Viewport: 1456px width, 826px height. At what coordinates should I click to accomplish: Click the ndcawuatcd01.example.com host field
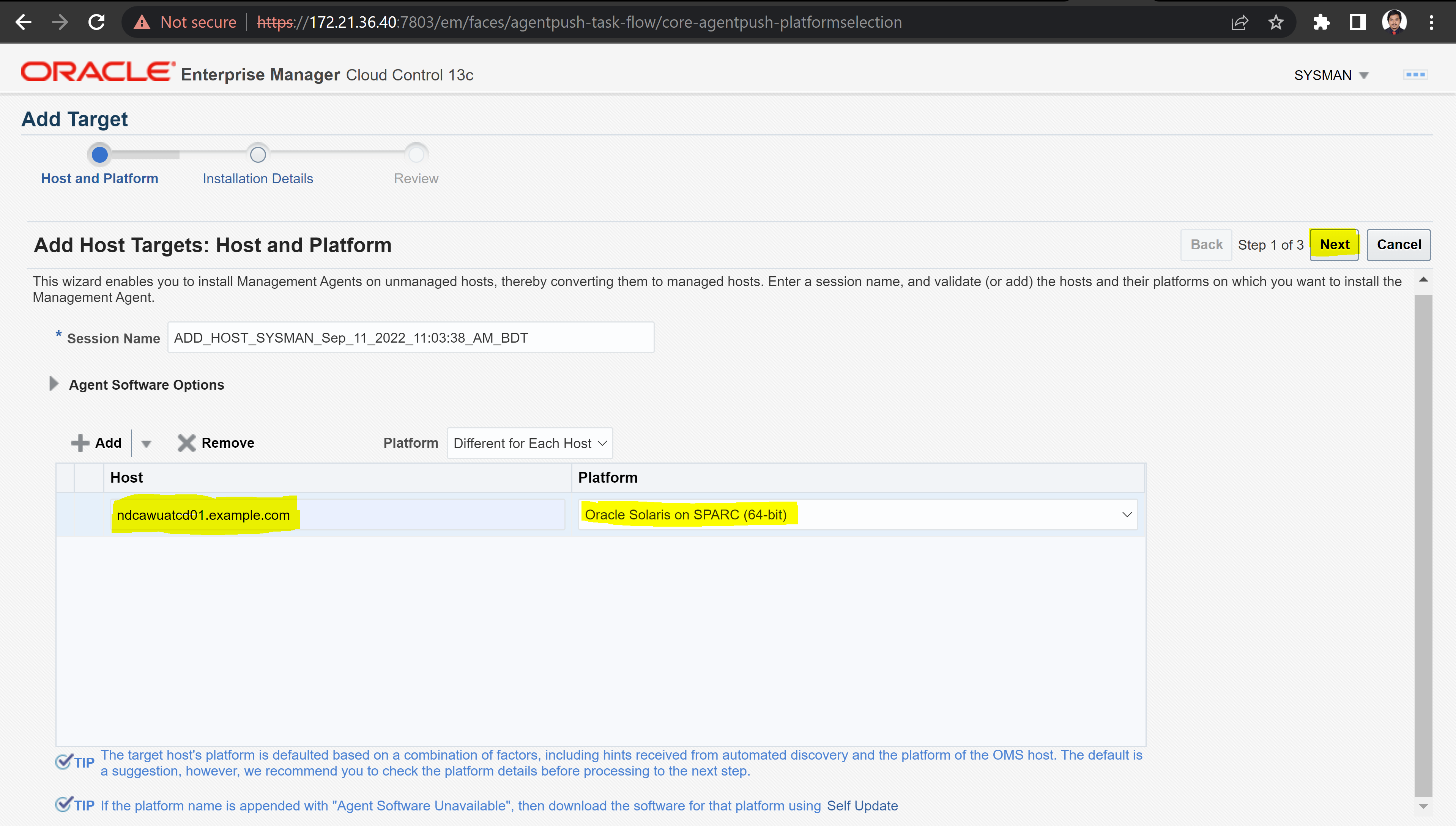pos(337,514)
